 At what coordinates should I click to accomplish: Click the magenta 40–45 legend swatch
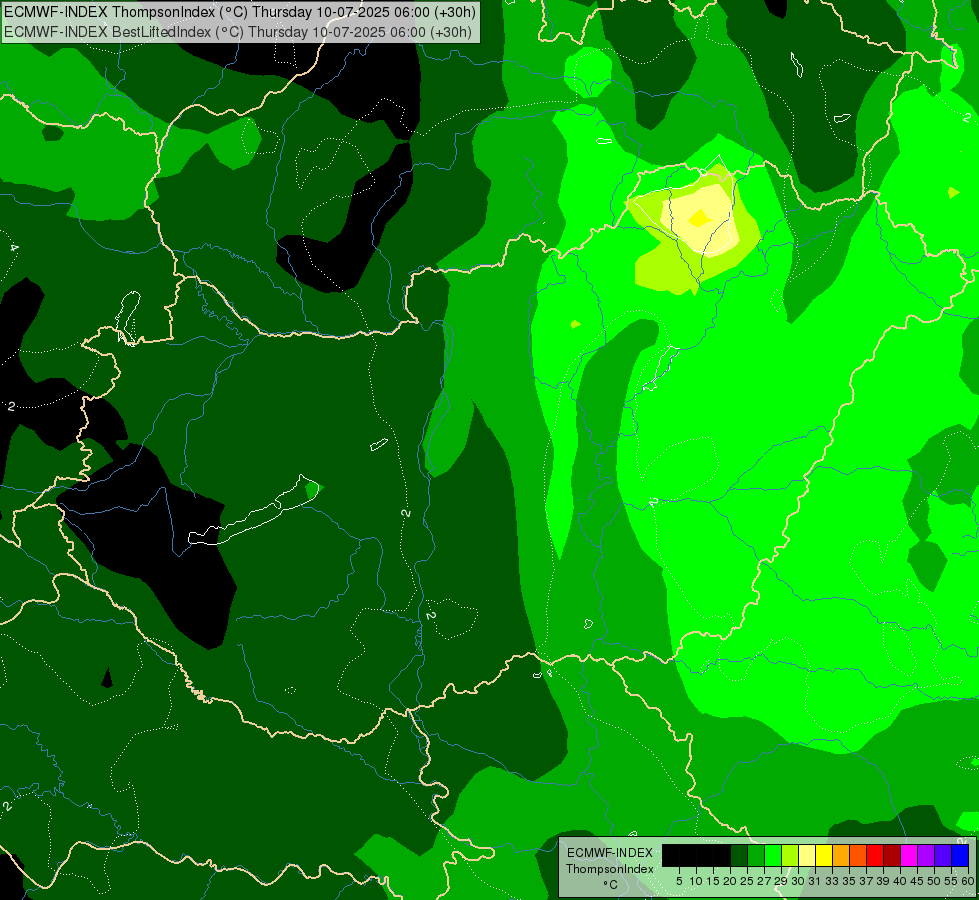pyautogui.click(x=909, y=855)
